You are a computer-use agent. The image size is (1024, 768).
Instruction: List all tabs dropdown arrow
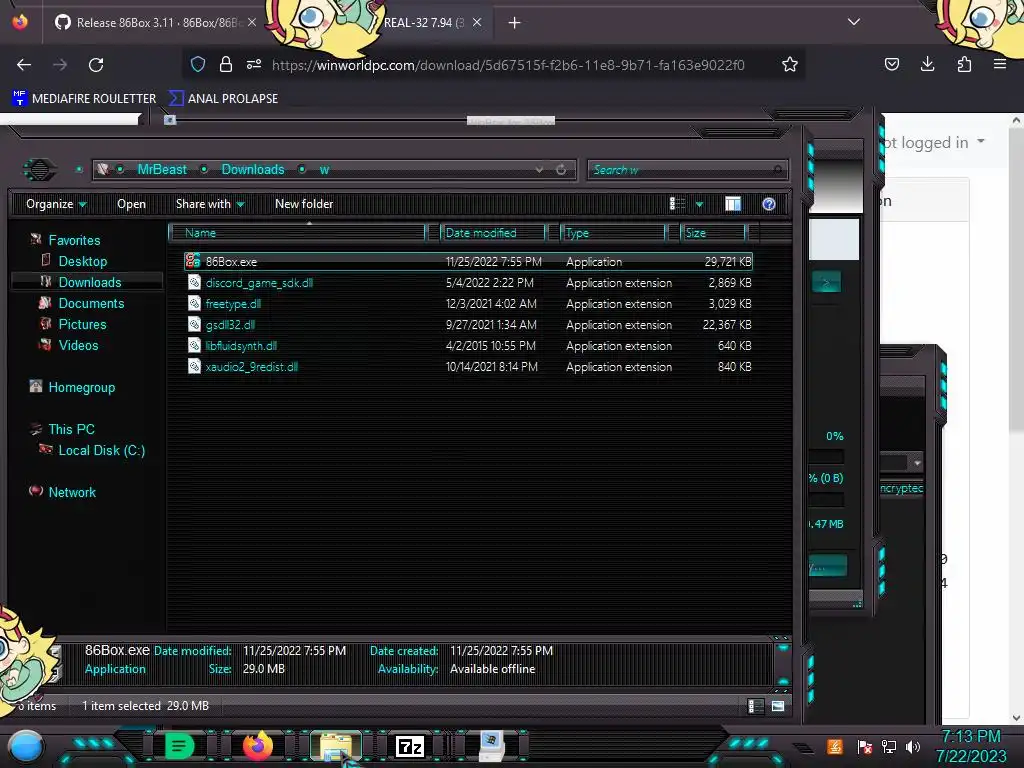click(854, 22)
